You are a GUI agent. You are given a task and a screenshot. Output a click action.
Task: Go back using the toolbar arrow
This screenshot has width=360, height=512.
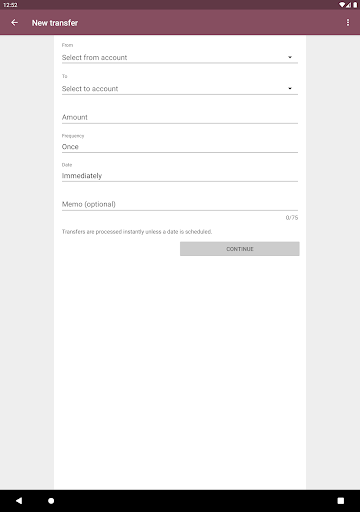[x=14, y=23]
